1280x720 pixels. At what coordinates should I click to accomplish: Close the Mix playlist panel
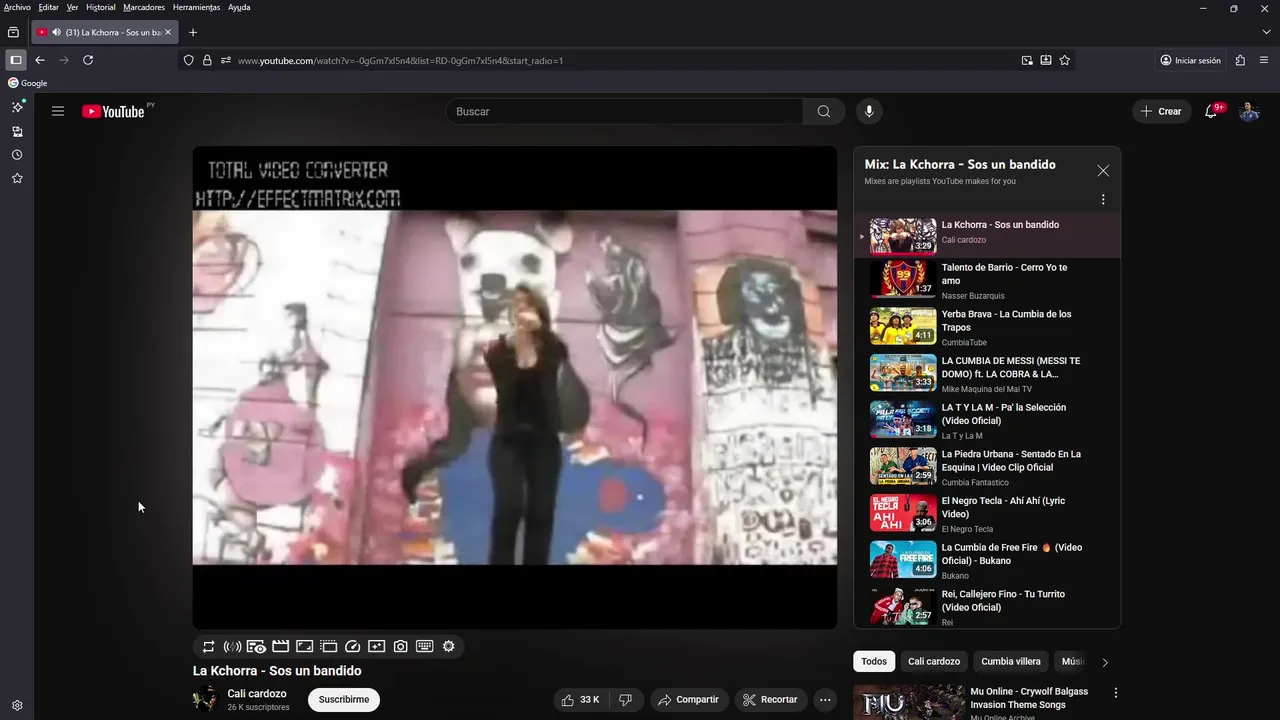point(1103,171)
